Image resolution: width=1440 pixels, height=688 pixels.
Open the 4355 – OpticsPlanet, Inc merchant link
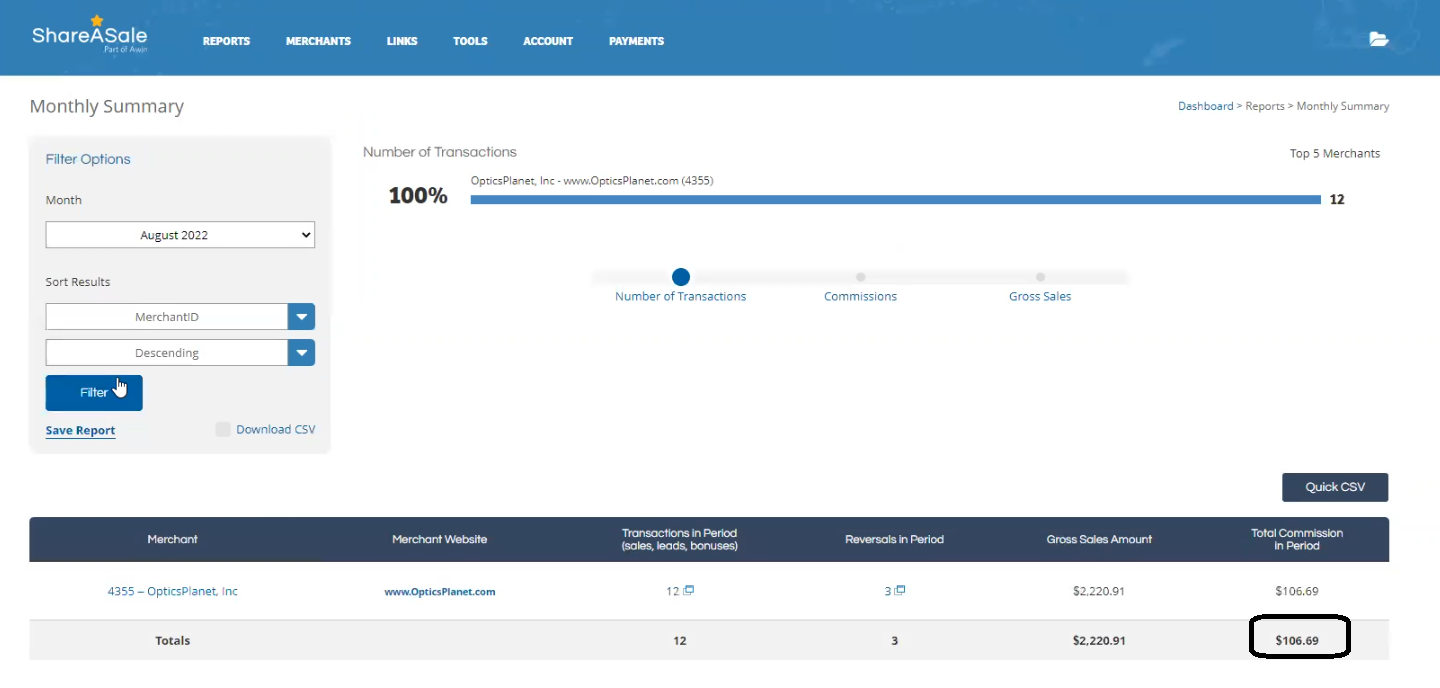(173, 591)
